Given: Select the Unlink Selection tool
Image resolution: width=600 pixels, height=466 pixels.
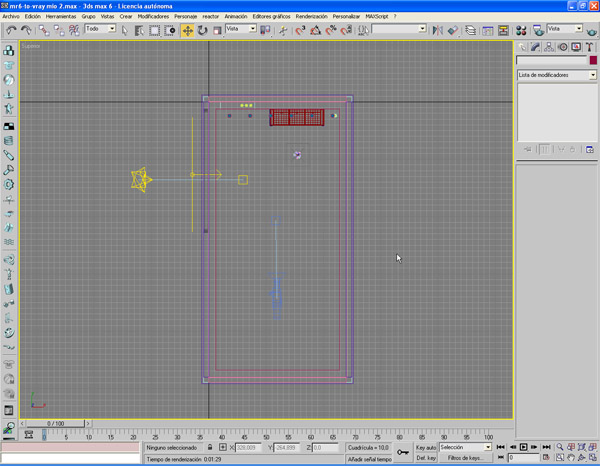Looking at the screenshot, I should pyautogui.click(x=59, y=30).
